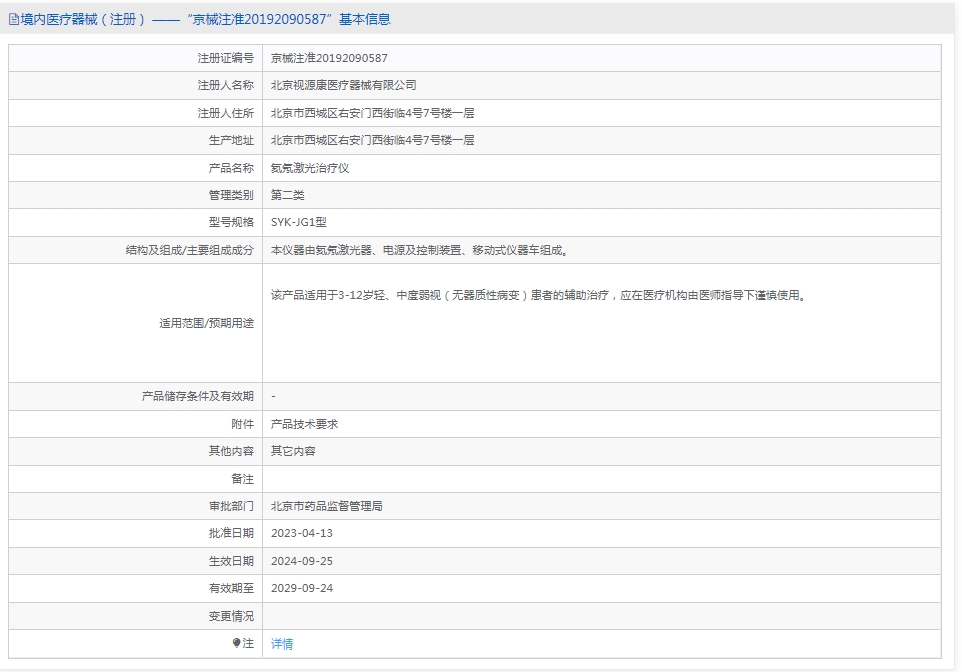Click registrant name 北京视源康医疗器械有限公司
Screen dimensions: 962x672
[x=344, y=85]
